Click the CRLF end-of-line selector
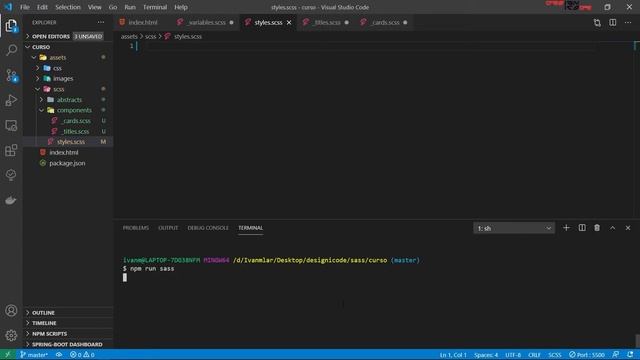Viewport: 640px width, 360px height. (x=534, y=355)
